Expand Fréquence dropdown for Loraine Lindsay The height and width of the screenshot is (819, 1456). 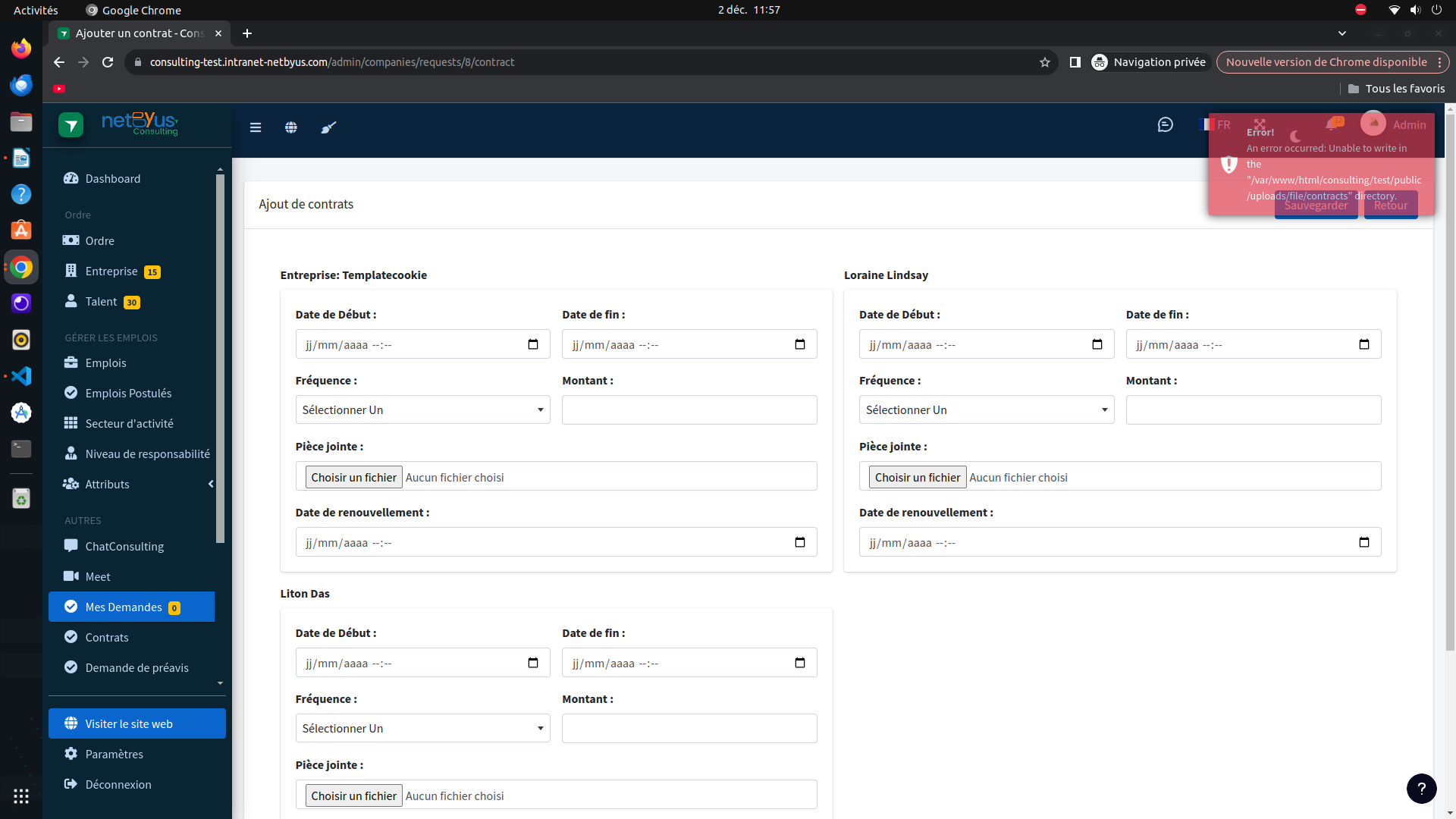click(x=987, y=409)
